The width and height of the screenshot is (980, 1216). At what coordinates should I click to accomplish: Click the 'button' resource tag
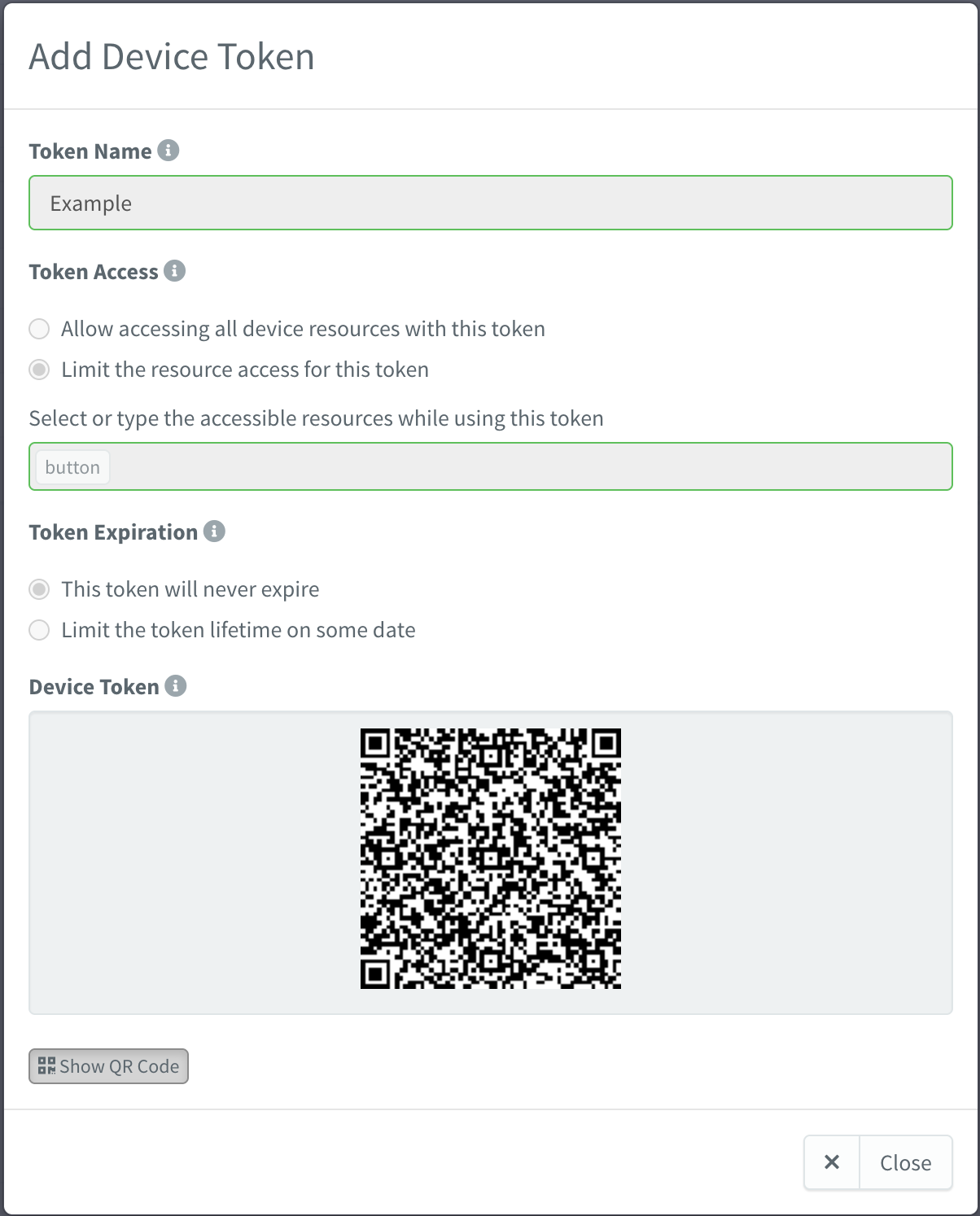pos(72,468)
